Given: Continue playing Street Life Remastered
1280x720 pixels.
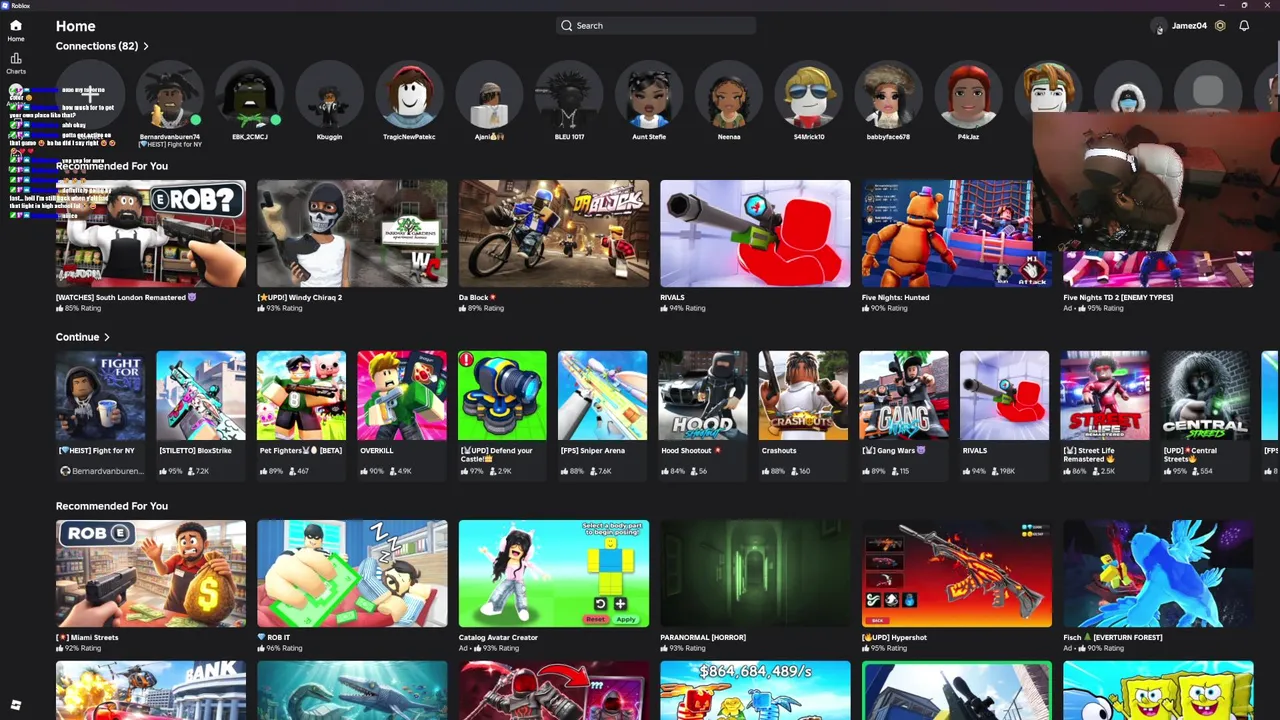Looking at the screenshot, I should (x=1105, y=395).
